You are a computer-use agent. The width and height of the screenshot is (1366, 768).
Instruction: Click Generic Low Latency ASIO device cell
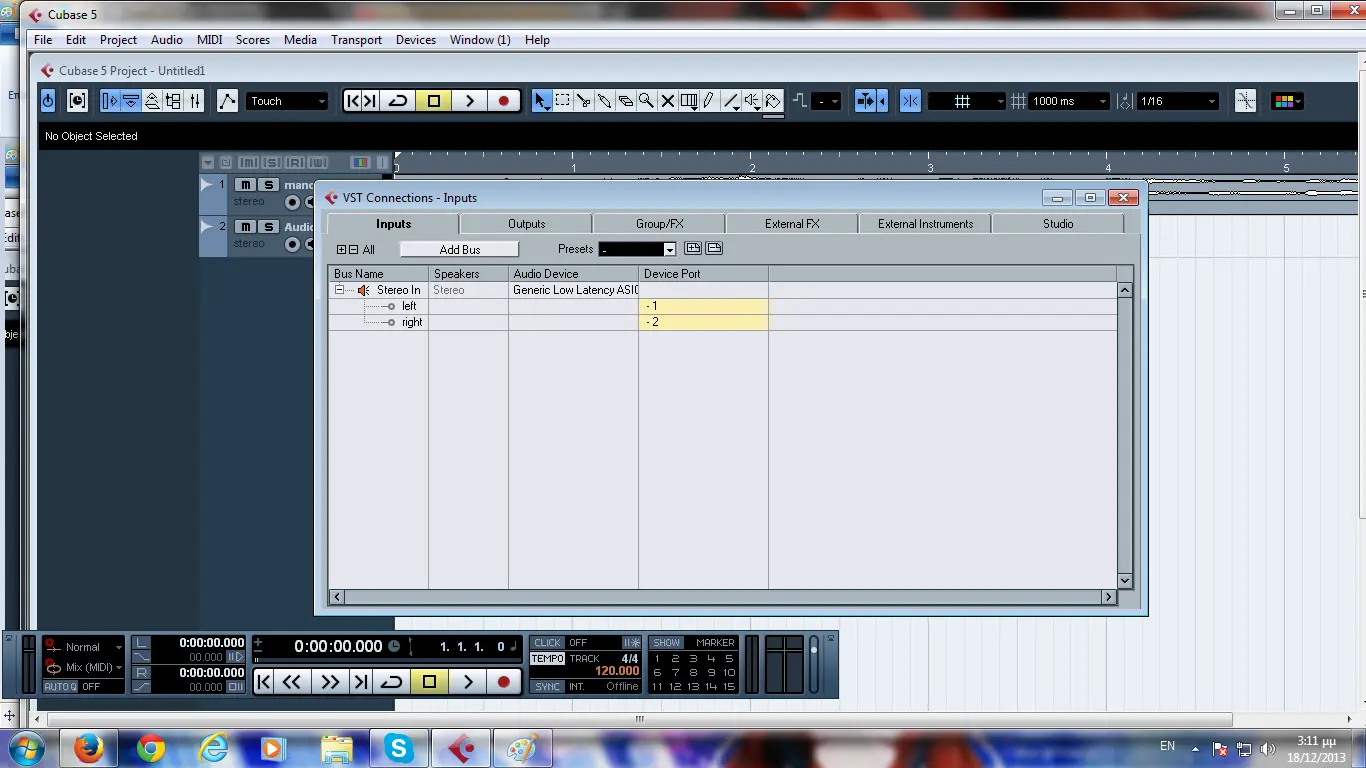pyautogui.click(x=574, y=290)
